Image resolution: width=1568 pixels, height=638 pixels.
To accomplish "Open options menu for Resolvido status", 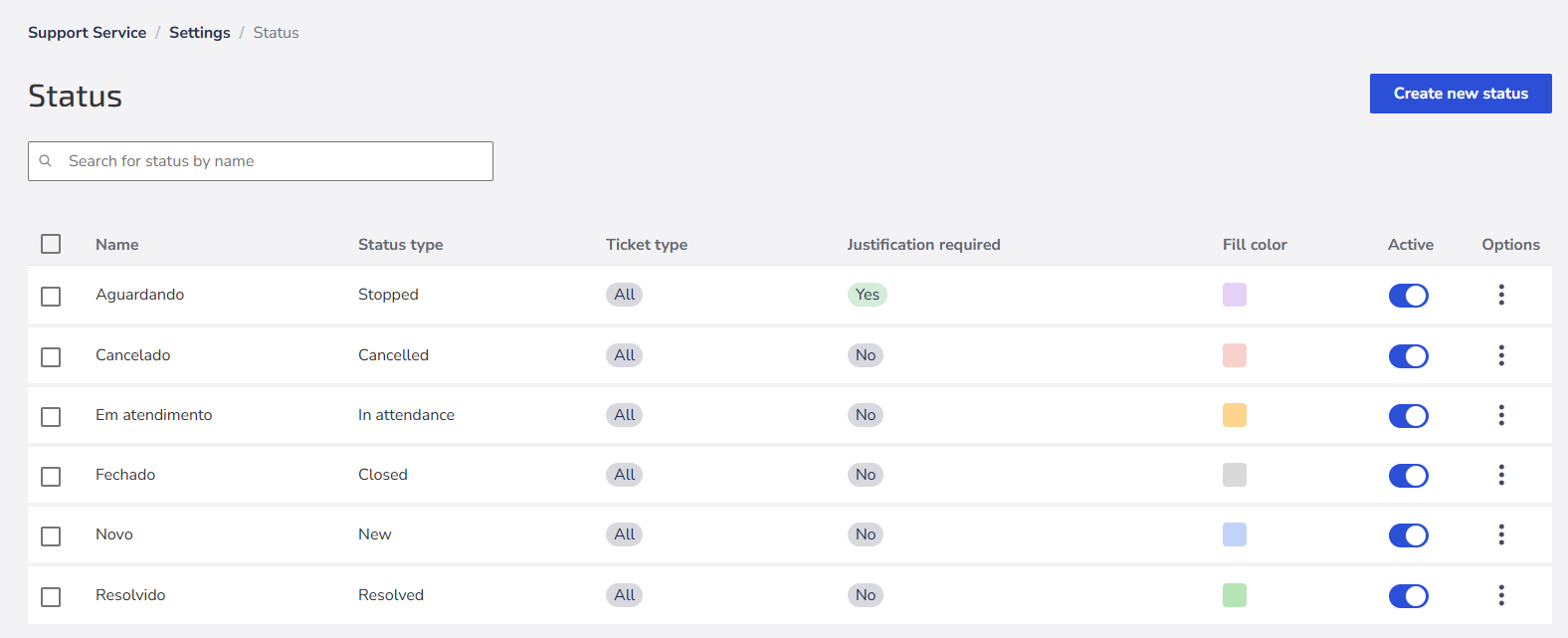I will 1501,595.
